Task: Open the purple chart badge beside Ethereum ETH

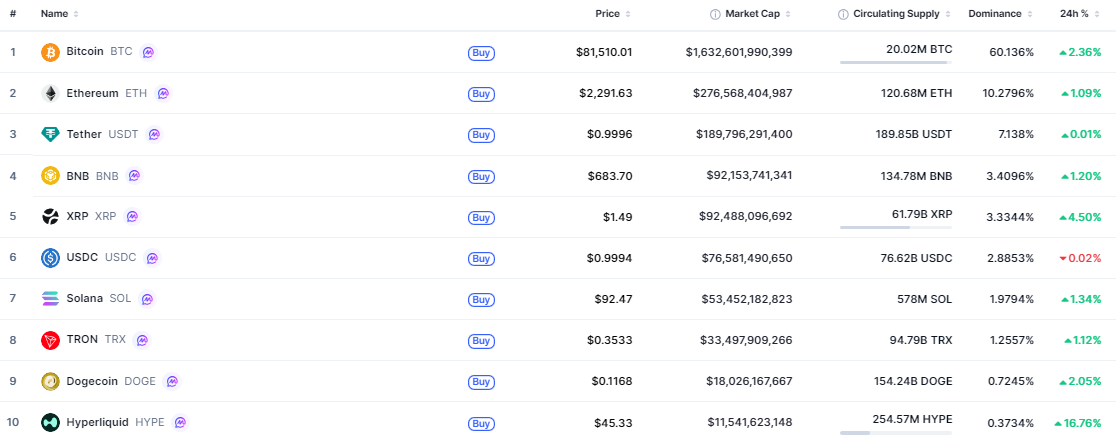Action: click(x=163, y=93)
